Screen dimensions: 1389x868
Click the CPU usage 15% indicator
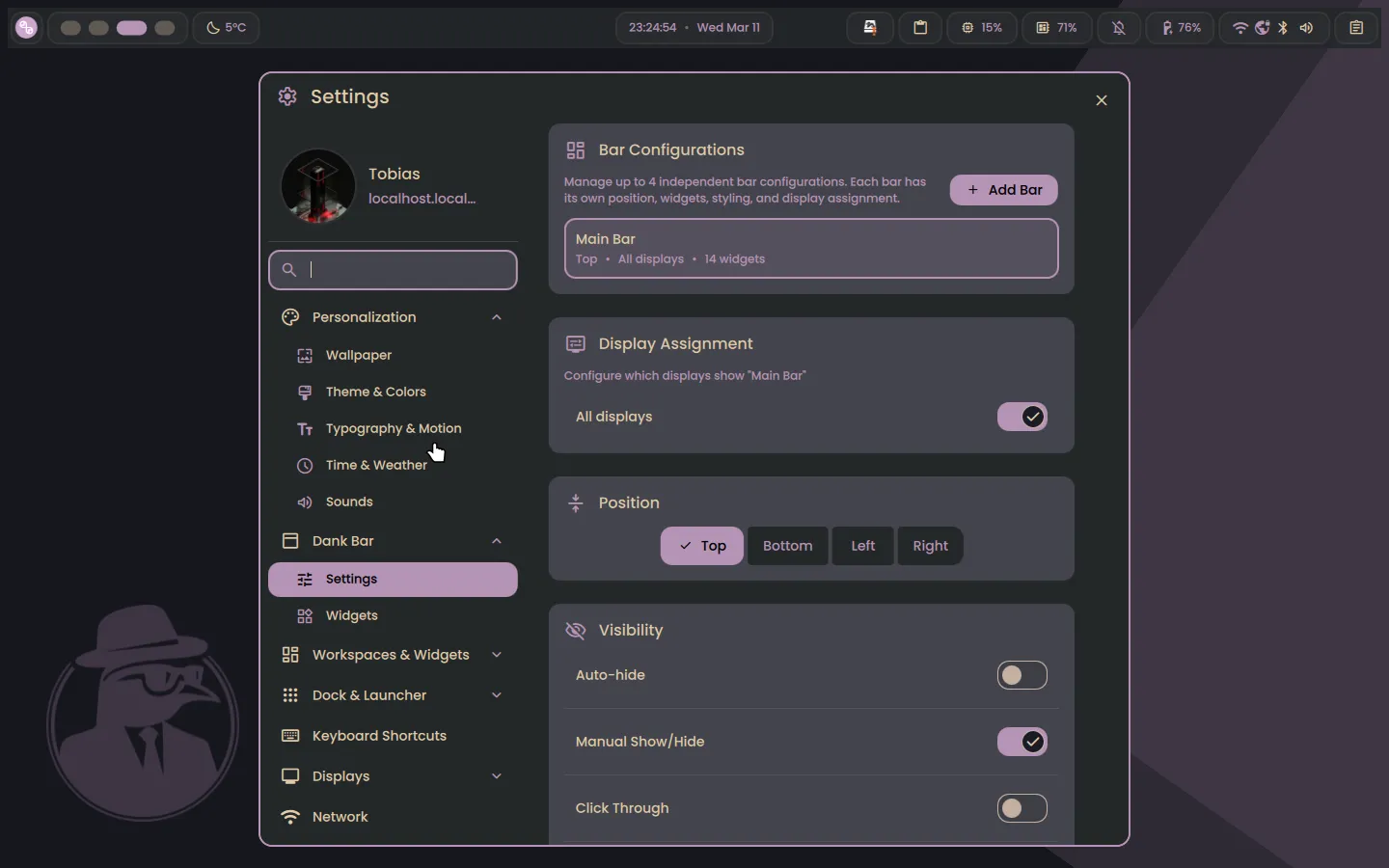tap(982, 27)
